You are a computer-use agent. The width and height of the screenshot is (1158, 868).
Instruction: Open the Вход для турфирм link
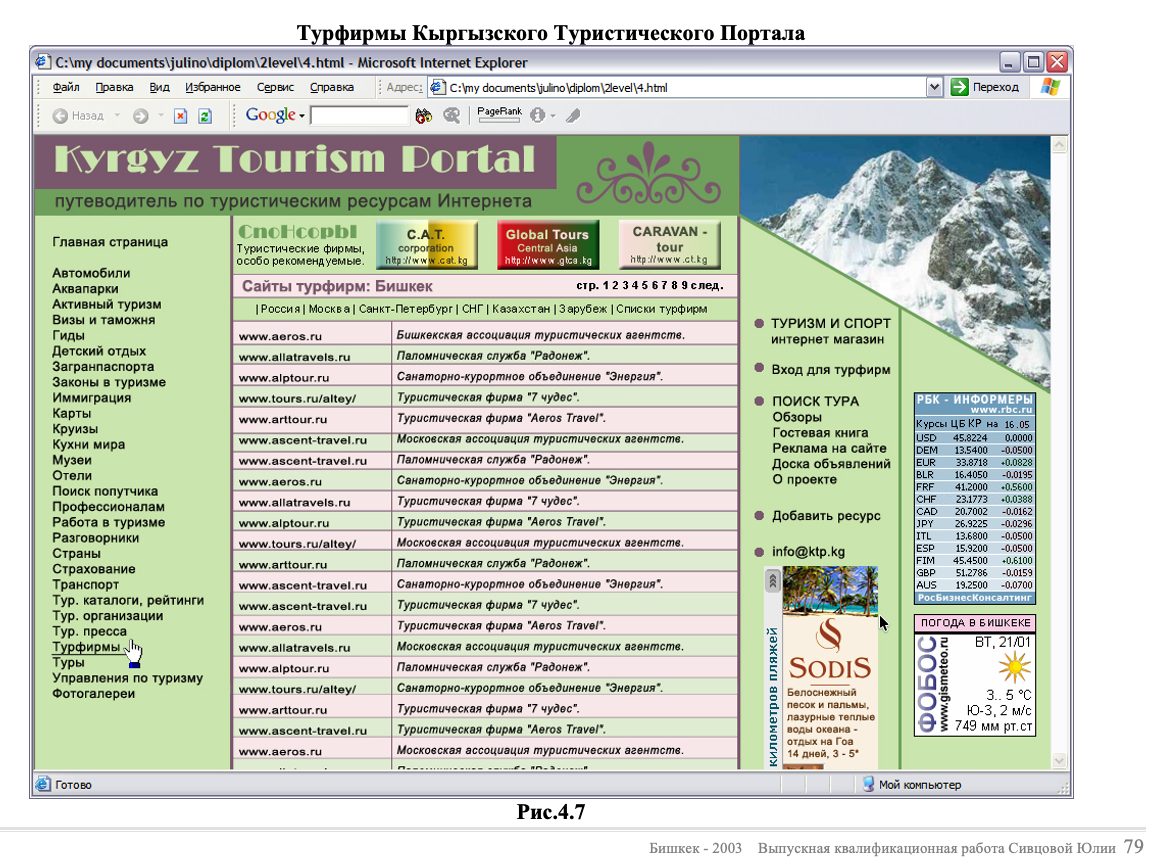[x=831, y=369]
